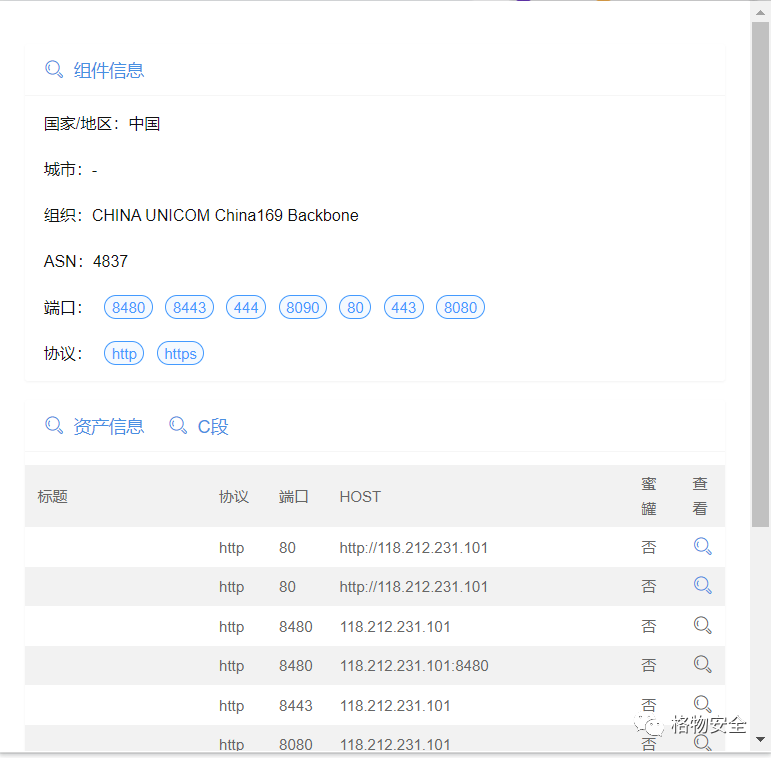Select the 8443 port tag
Viewport: 771px width, 758px height.
point(189,307)
